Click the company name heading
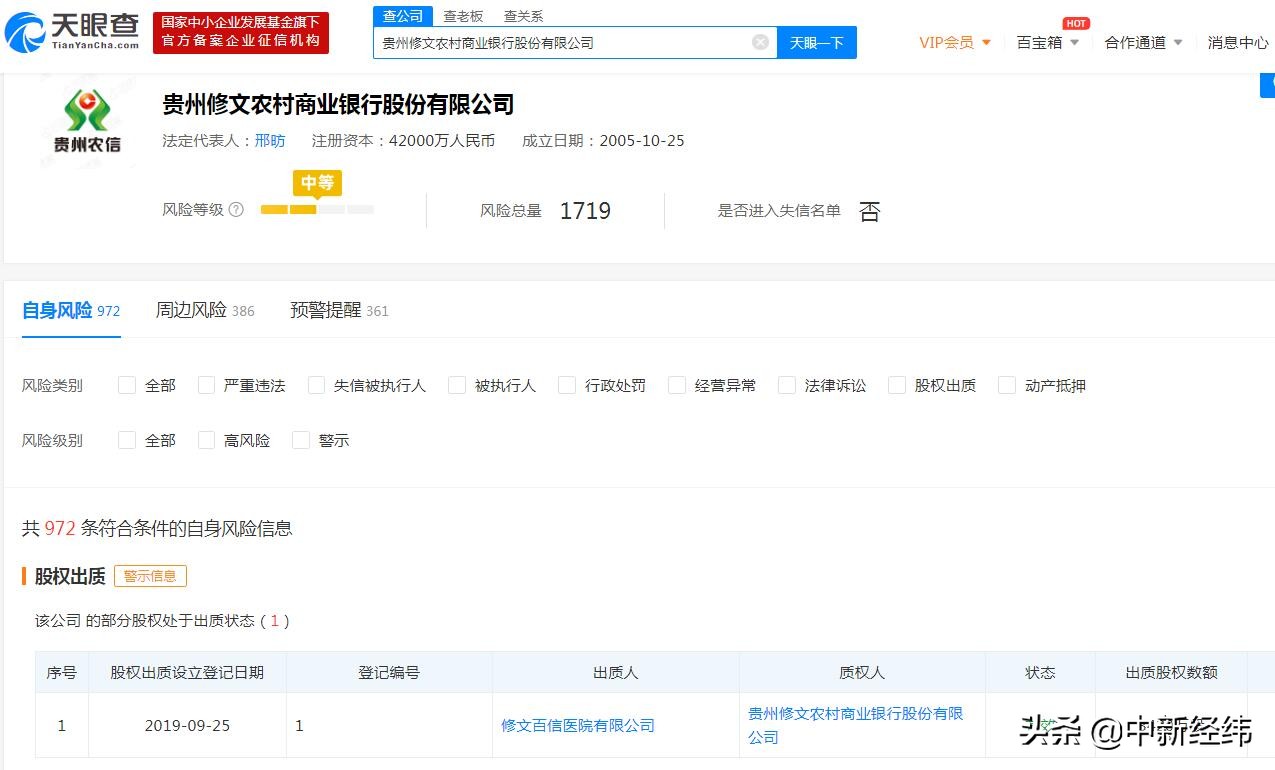Viewport: 1275px width, 770px height. [339, 104]
